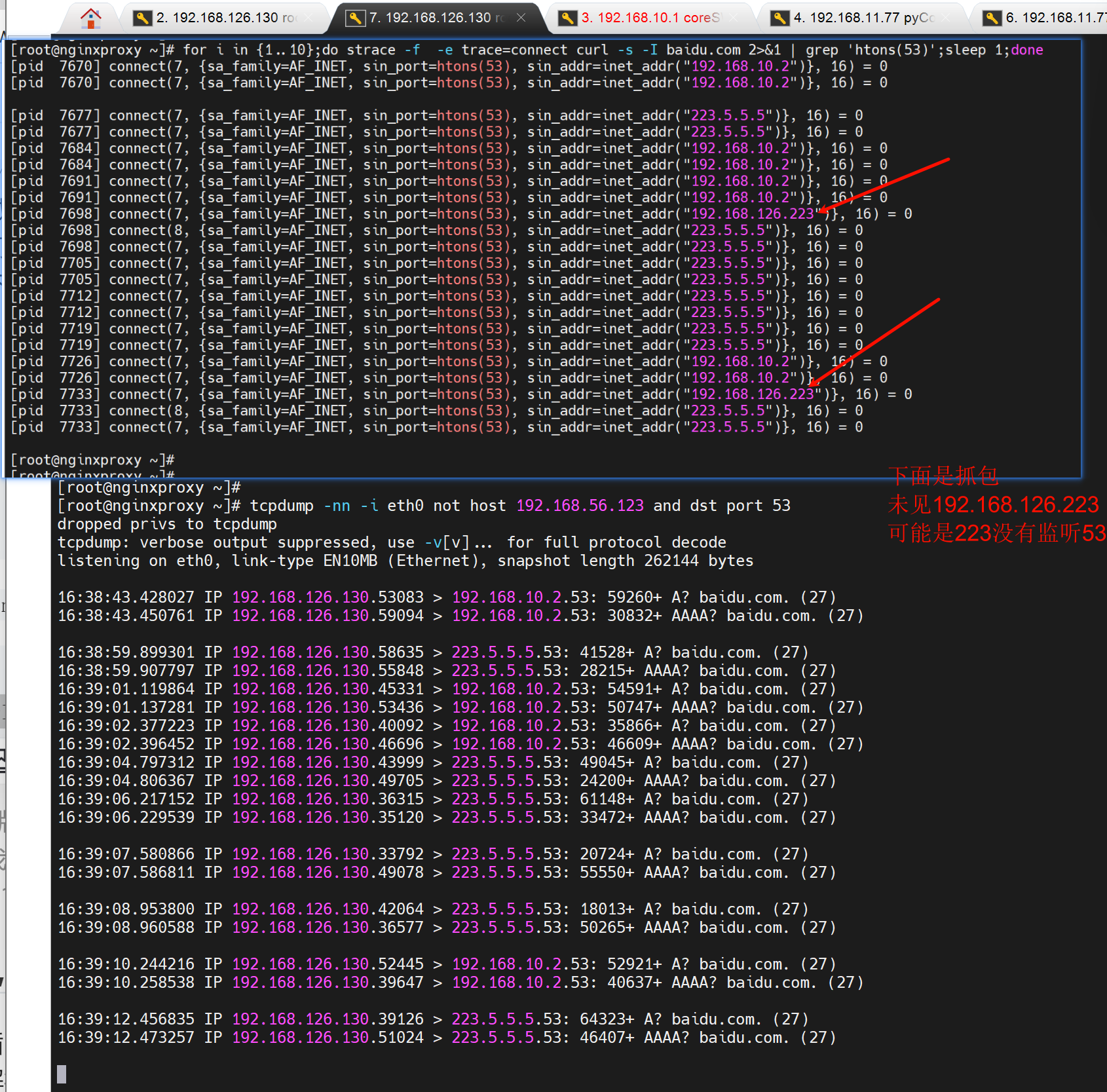The image size is (1107, 1092).
Task: Click key icon on tab 4 session
Action: [x=779, y=18]
